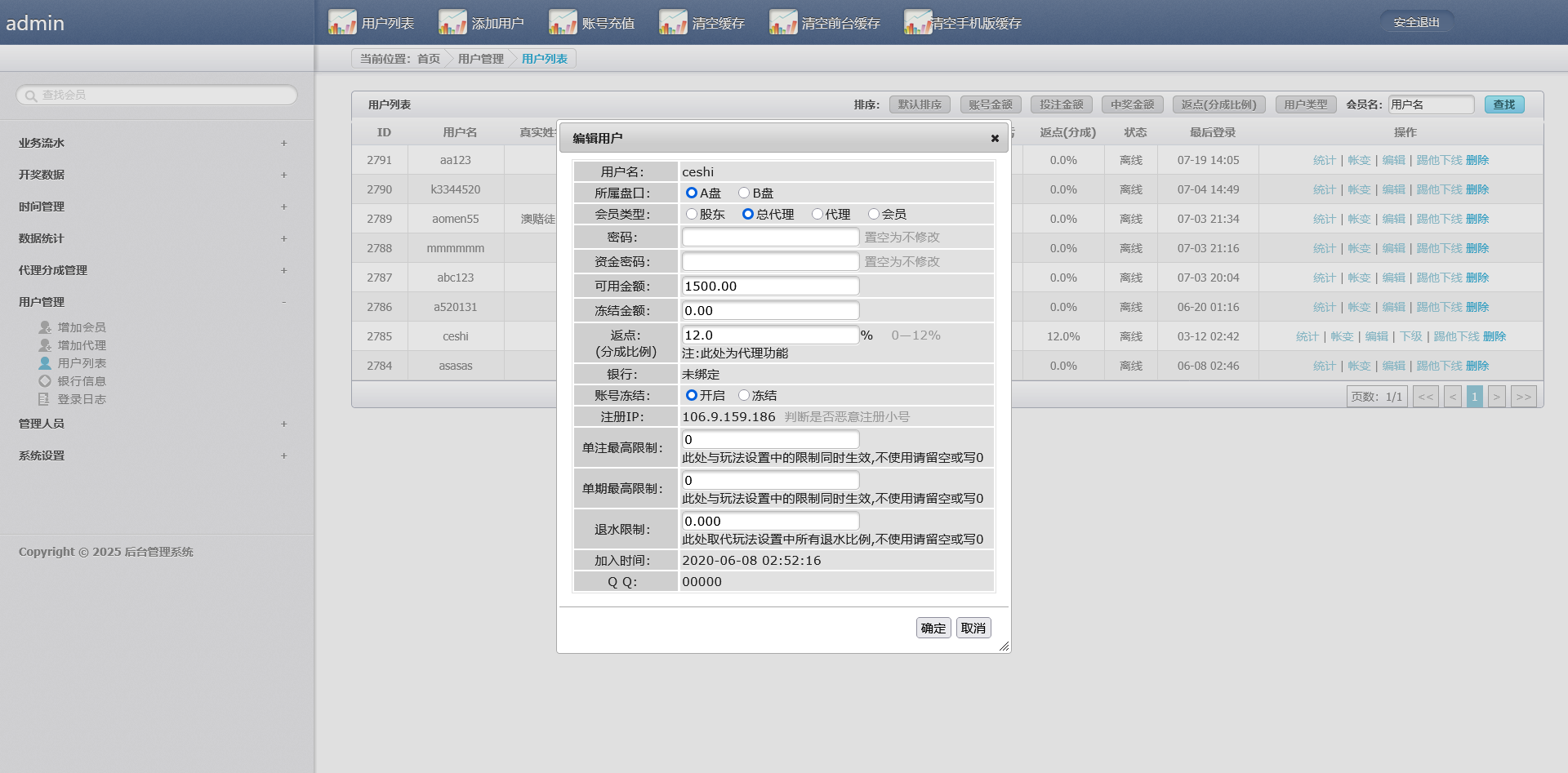The height and width of the screenshot is (773, 1568).
Task: Choose 会员 as member type
Action: pyautogui.click(x=875, y=214)
